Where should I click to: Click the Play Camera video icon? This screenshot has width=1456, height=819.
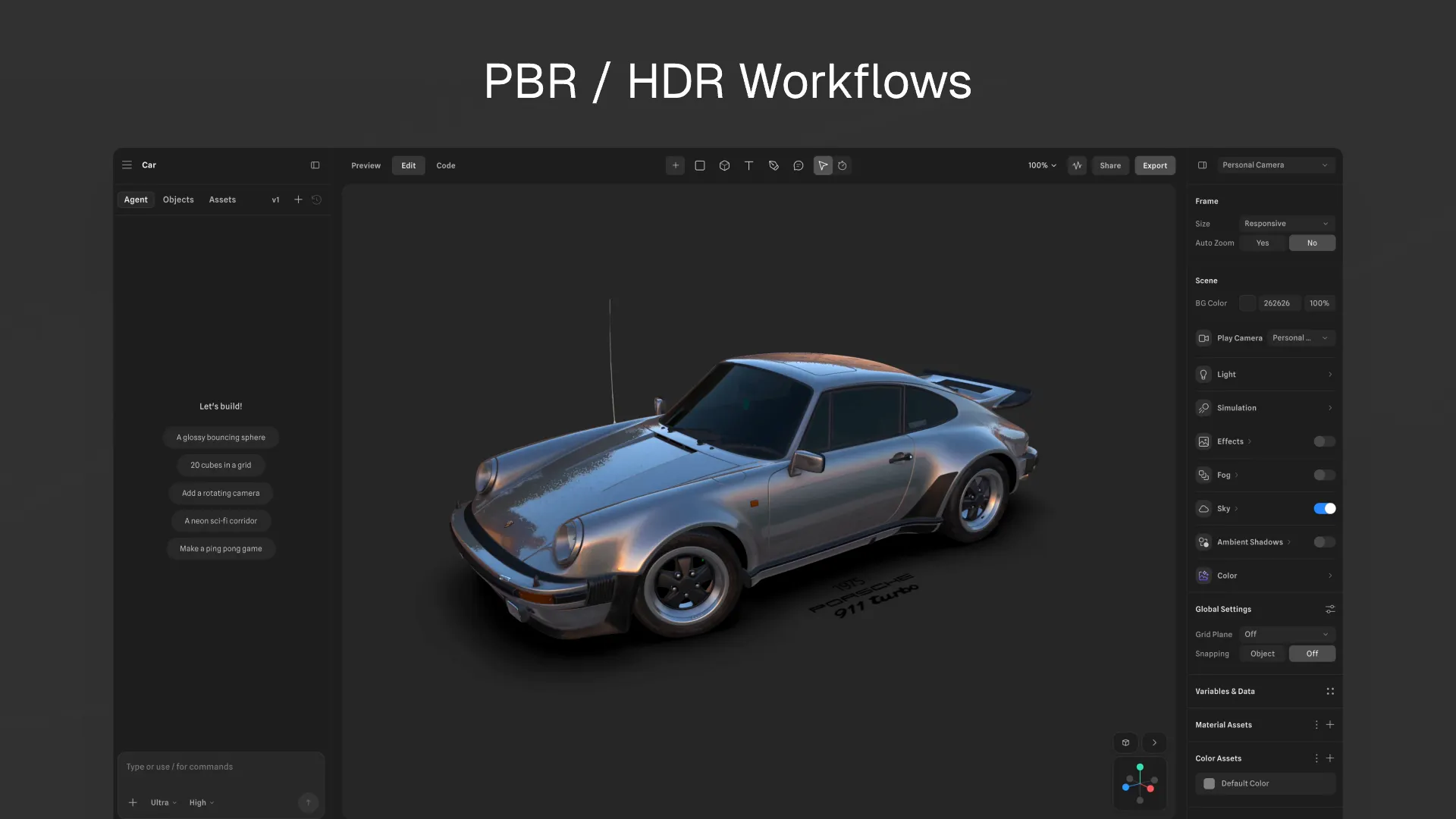(1203, 338)
